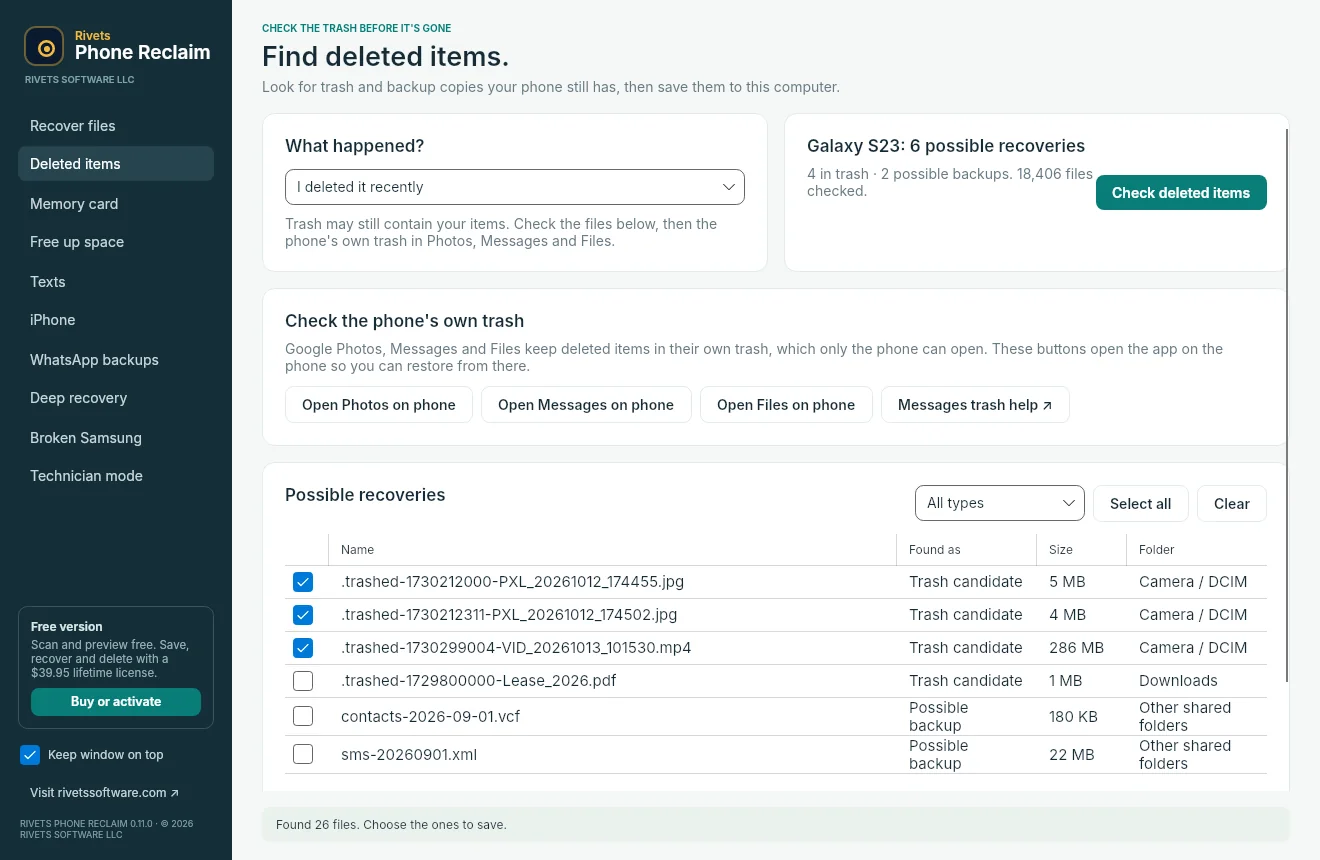Uncheck the PXL_20261012_174502.jpg file checkbox
1320x860 pixels.
point(303,615)
